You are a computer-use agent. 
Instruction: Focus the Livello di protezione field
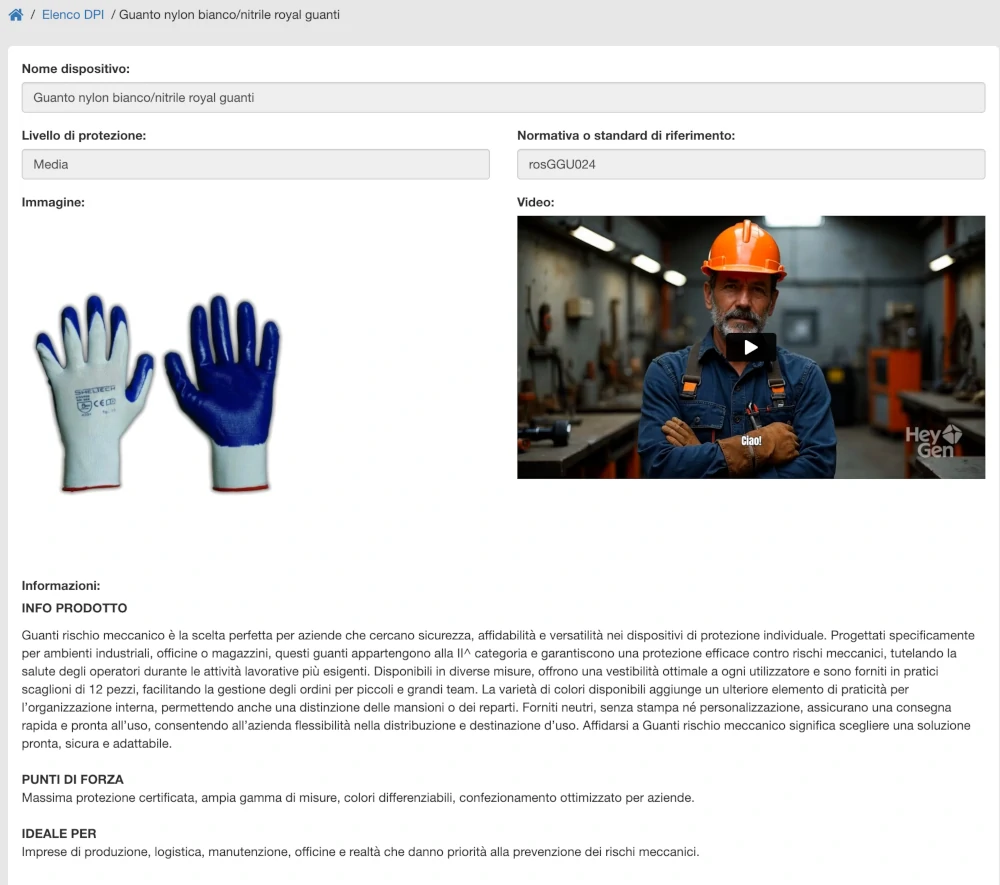tap(255, 164)
